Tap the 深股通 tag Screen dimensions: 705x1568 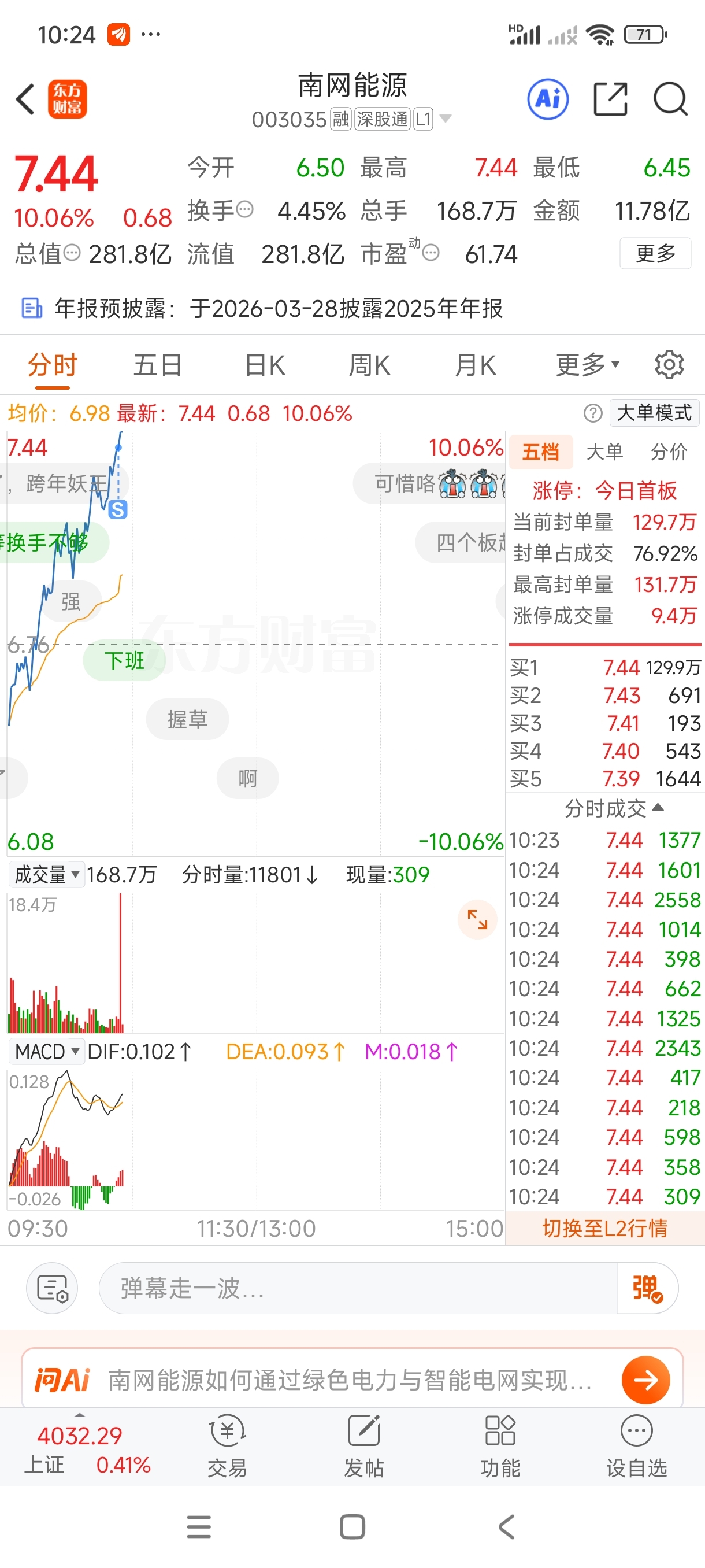pos(382,119)
